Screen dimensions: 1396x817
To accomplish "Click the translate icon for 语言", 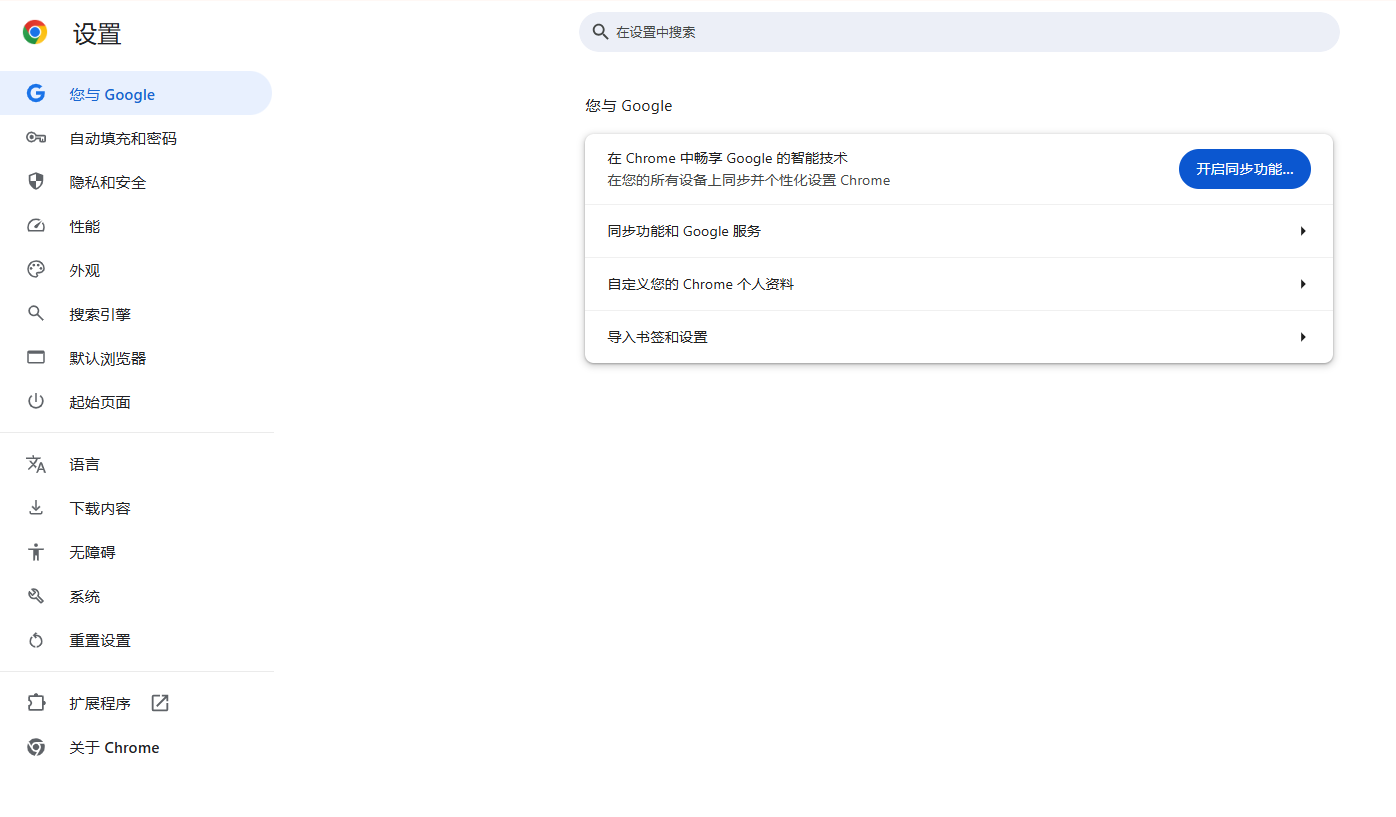I will [36, 464].
